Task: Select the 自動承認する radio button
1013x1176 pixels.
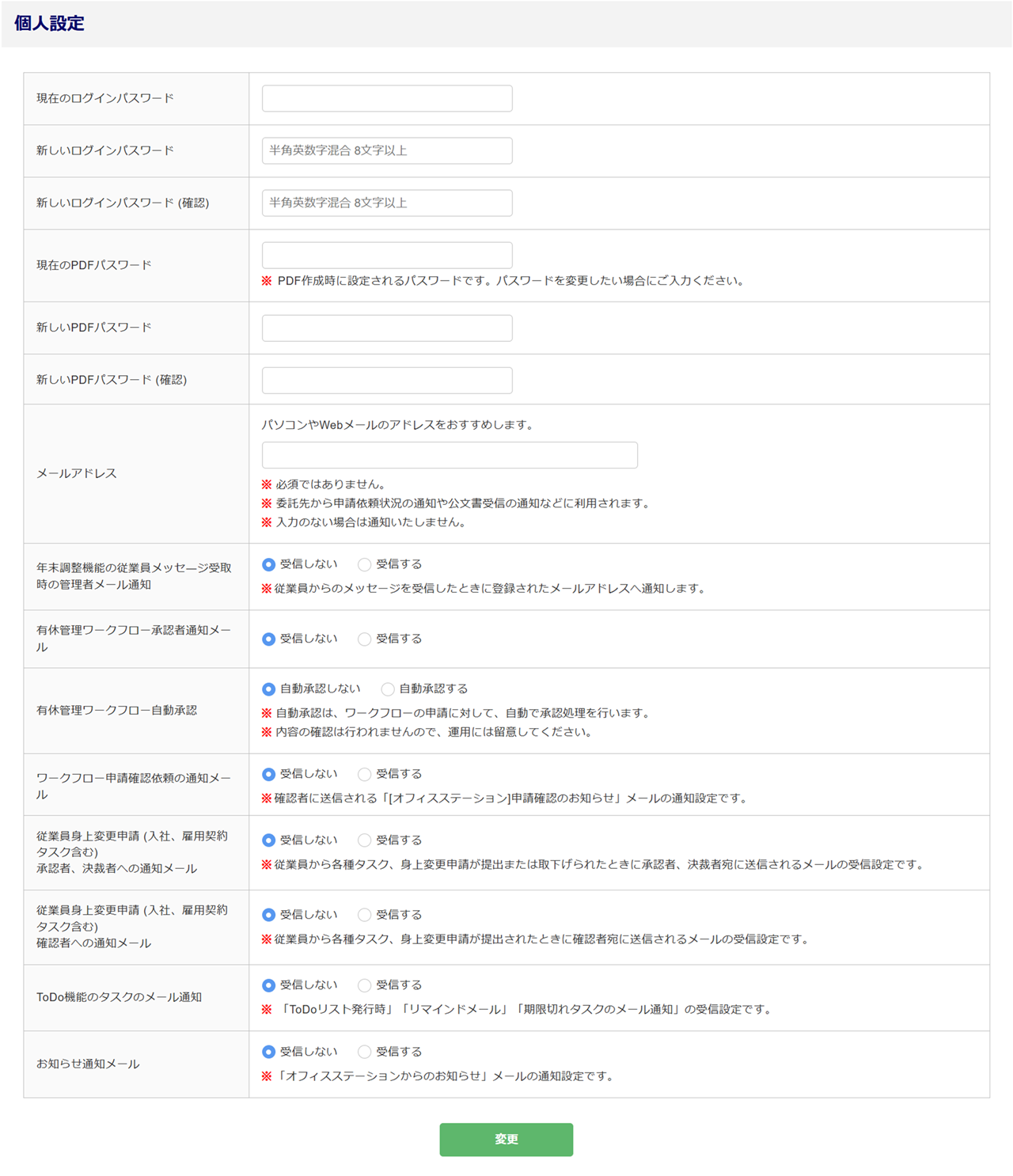Action: tap(388, 689)
